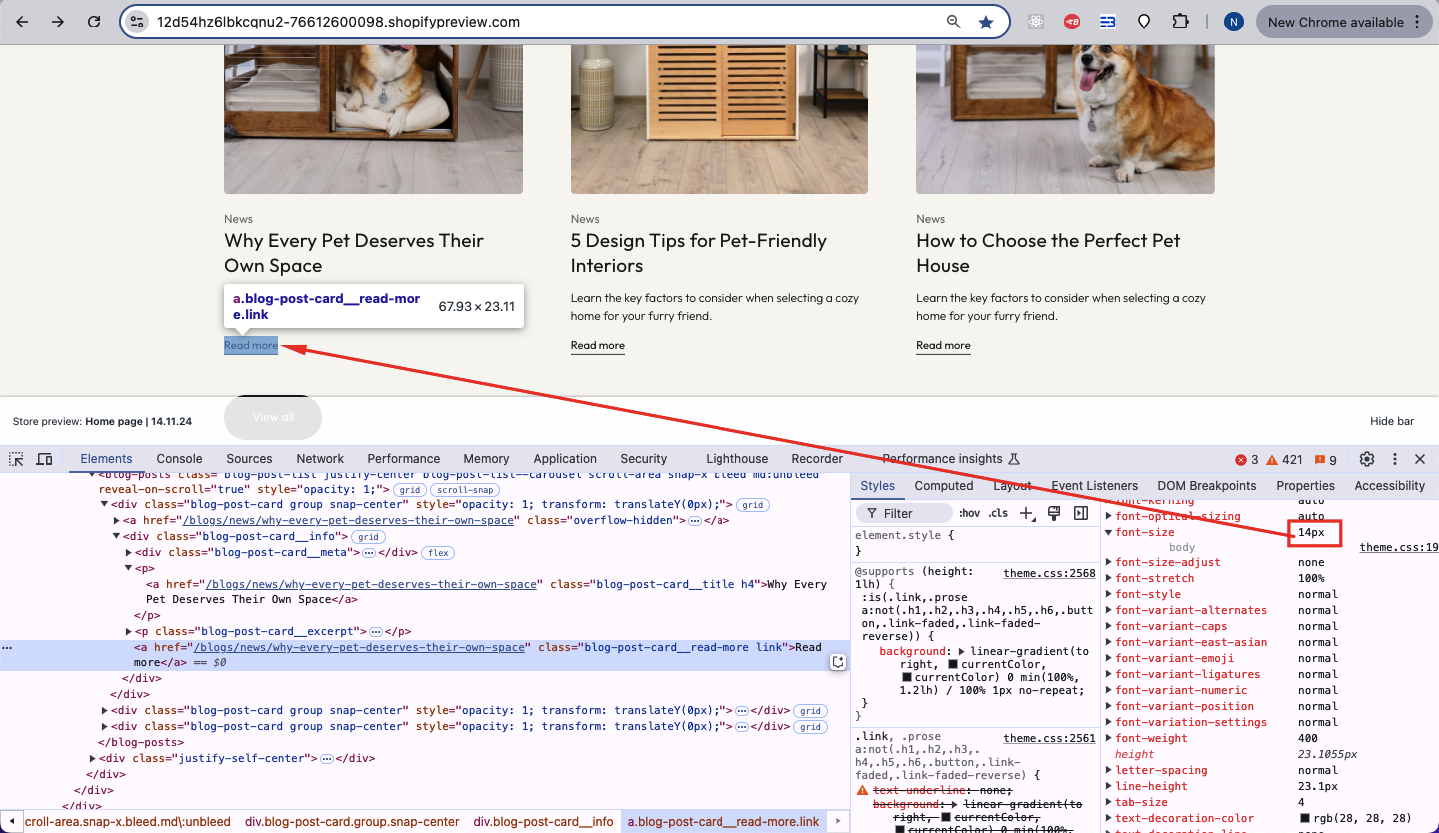Open the React Developer Tools extension
Image resolution: width=1439 pixels, height=833 pixels.
[x=1036, y=22]
